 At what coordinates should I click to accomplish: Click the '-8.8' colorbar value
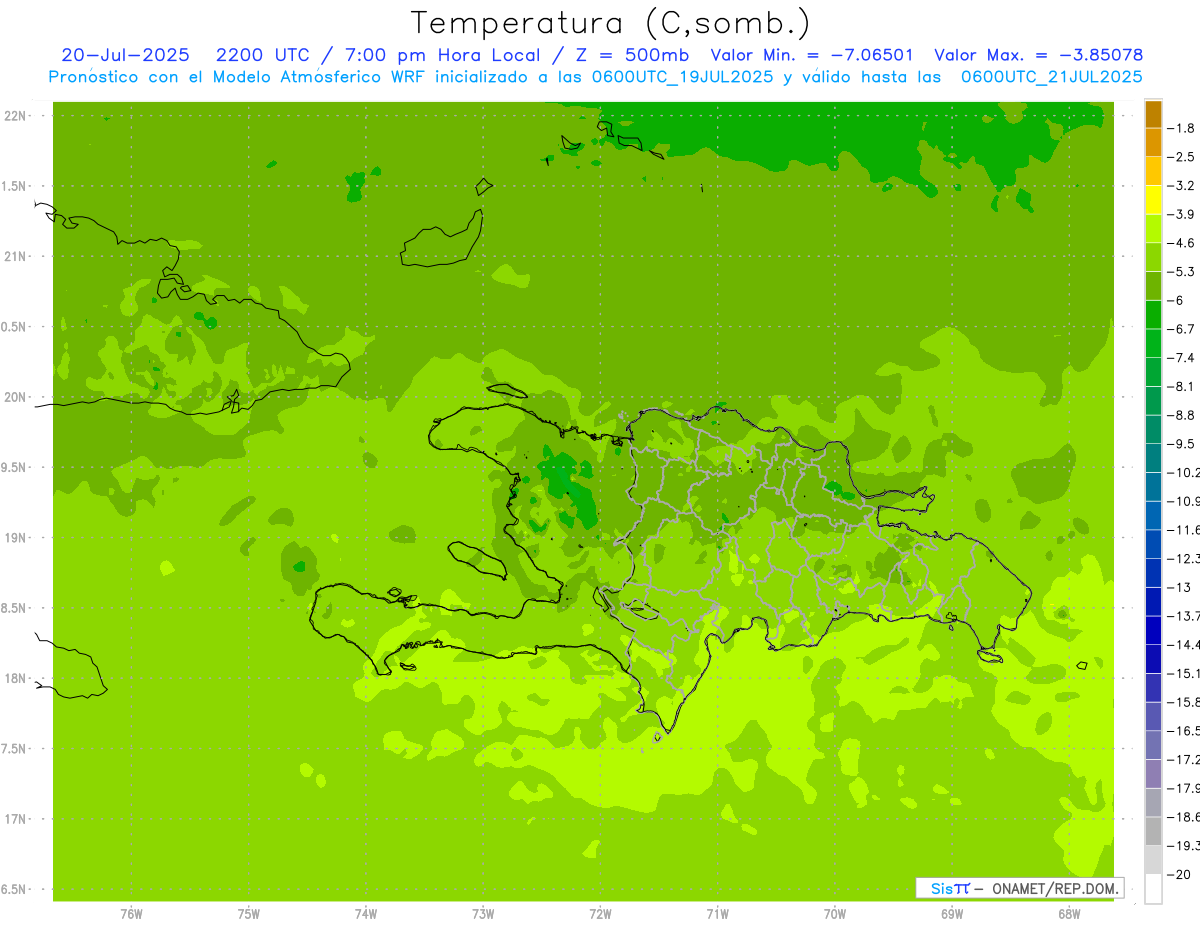(x=1181, y=415)
